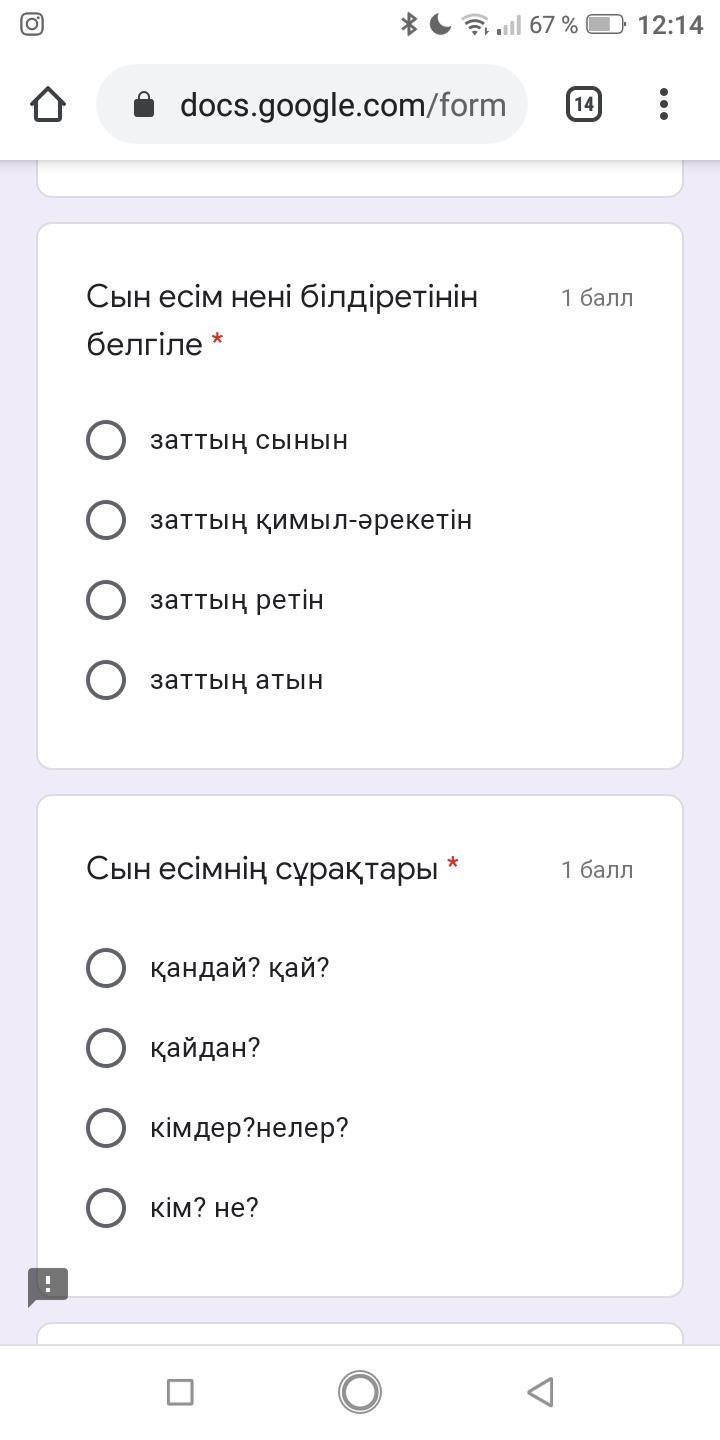
Task: Tap the Instagram notification icon in status bar
Action: (32, 24)
